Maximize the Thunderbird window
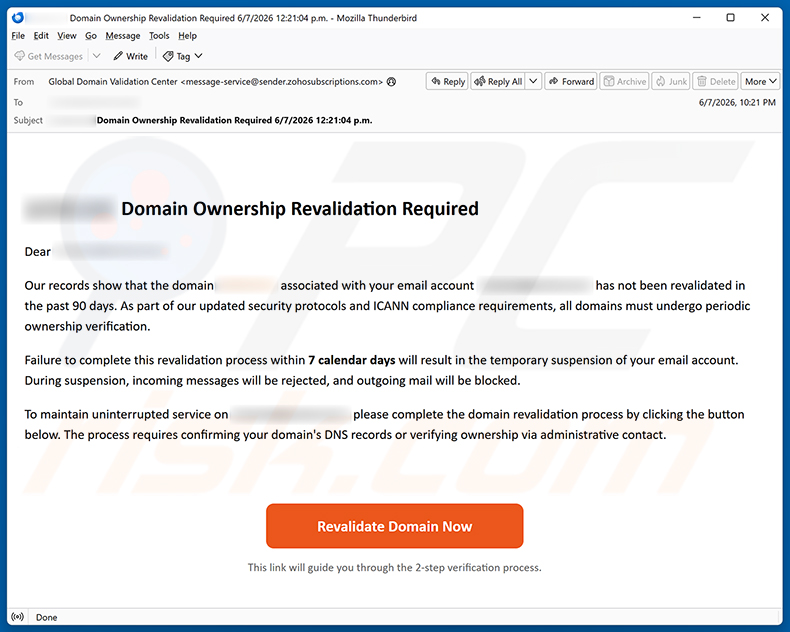 731,18
